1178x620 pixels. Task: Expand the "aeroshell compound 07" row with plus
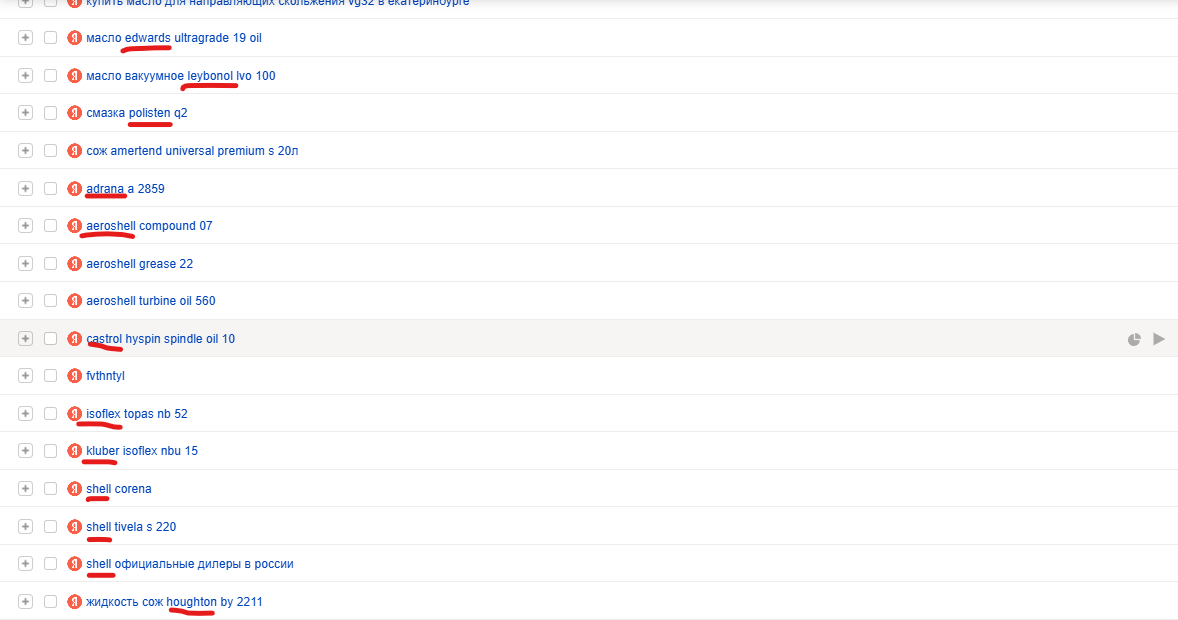(x=26, y=226)
